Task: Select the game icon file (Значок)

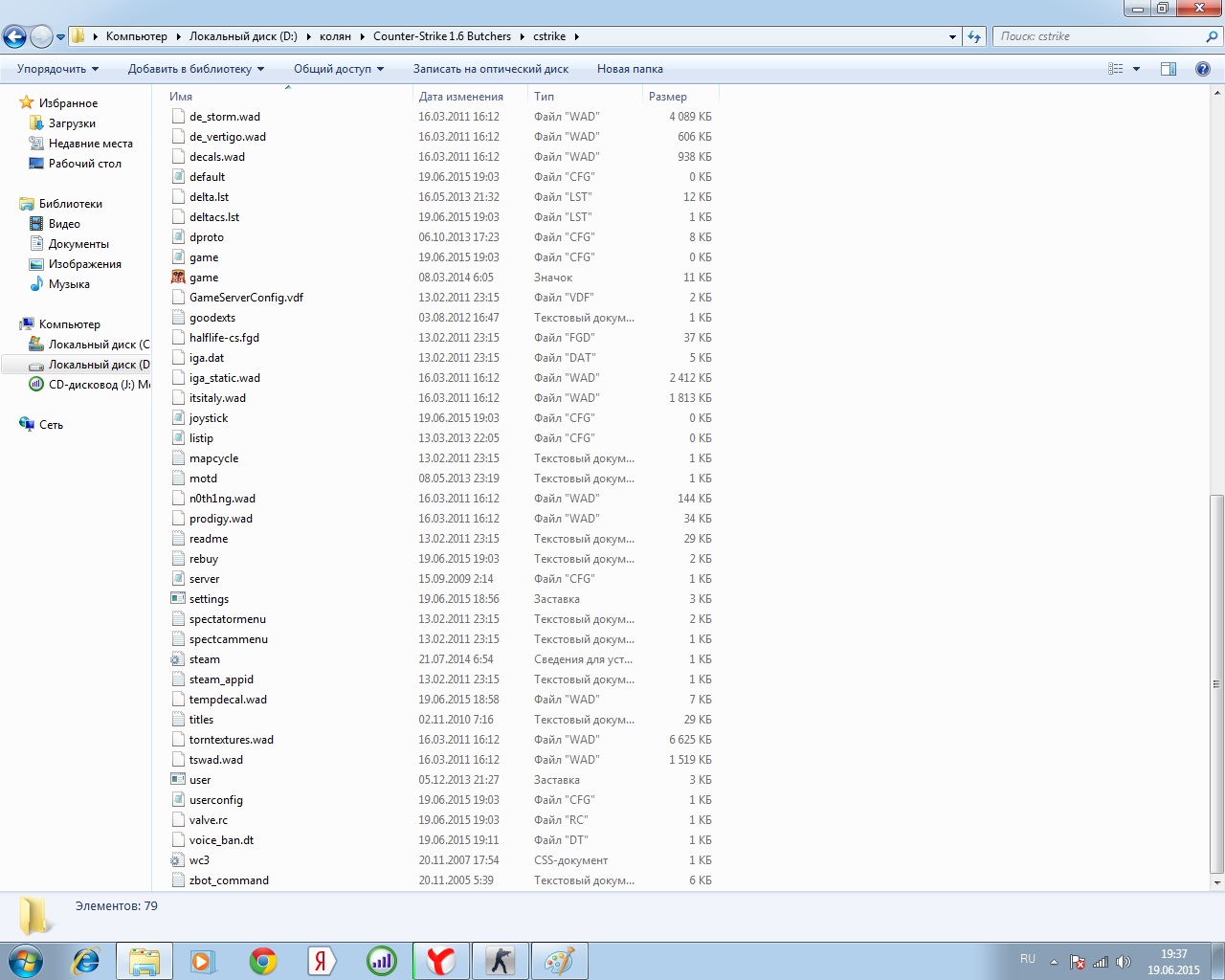Action: click(x=178, y=278)
